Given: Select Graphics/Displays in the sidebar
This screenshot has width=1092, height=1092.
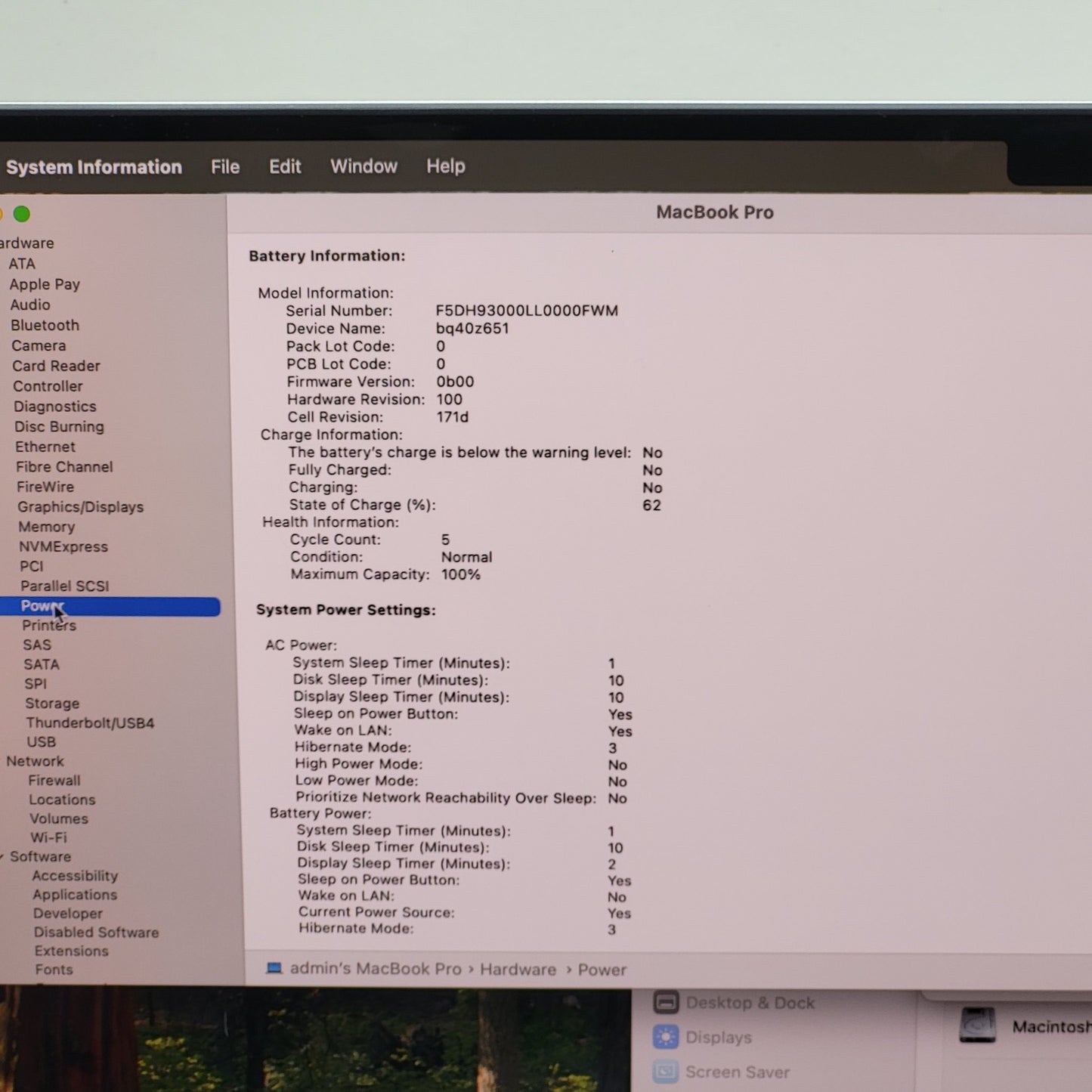Looking at the screenshot, I should coord(81,507).
